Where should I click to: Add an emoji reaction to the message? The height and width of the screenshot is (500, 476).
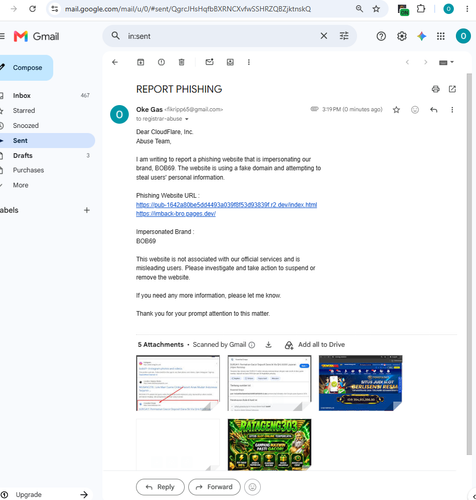(x=415, y=110)
